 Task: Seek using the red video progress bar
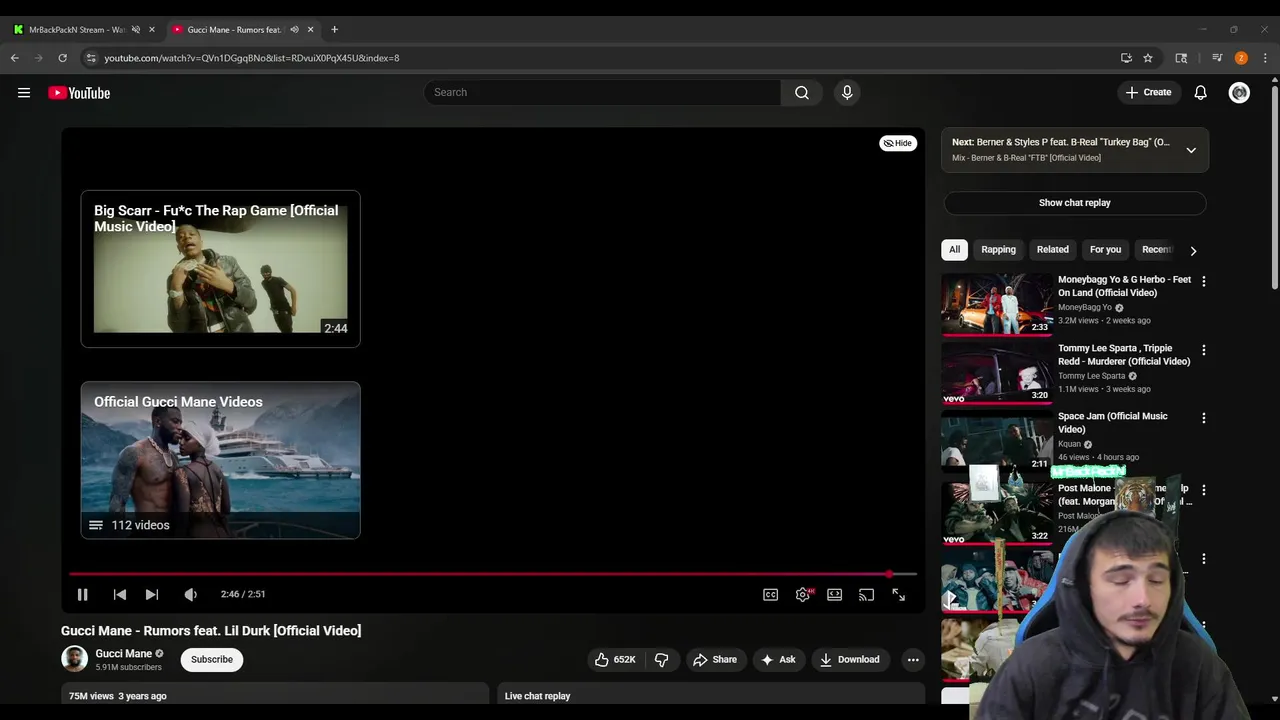[492, 574]
